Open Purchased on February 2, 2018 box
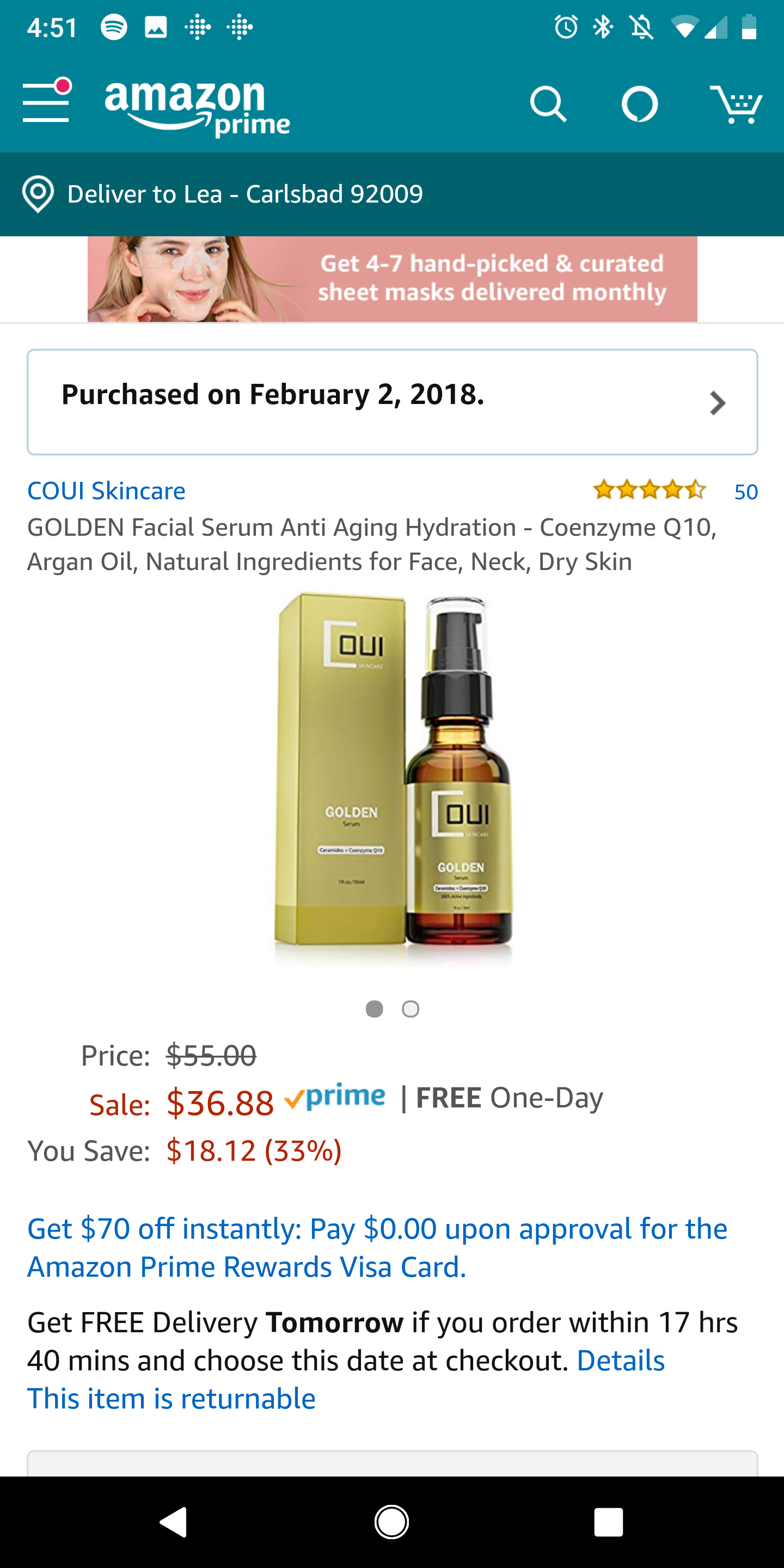This screenshot has height=1568, width=784. coord(392,402)
